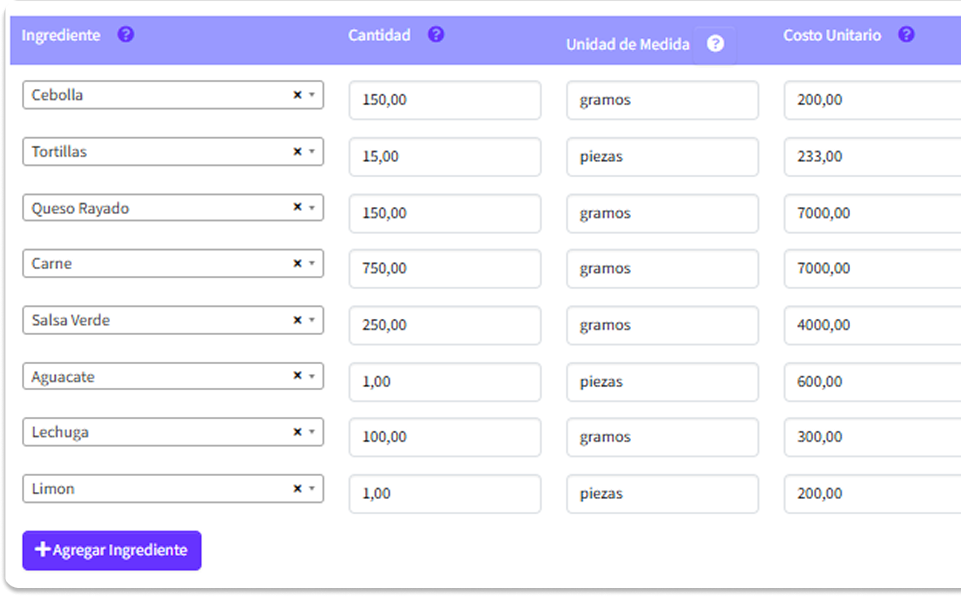Select the Cebolla quantity field showing 150,00
Viewport: 961px width, 596px height.
click(x=445, y=100)
